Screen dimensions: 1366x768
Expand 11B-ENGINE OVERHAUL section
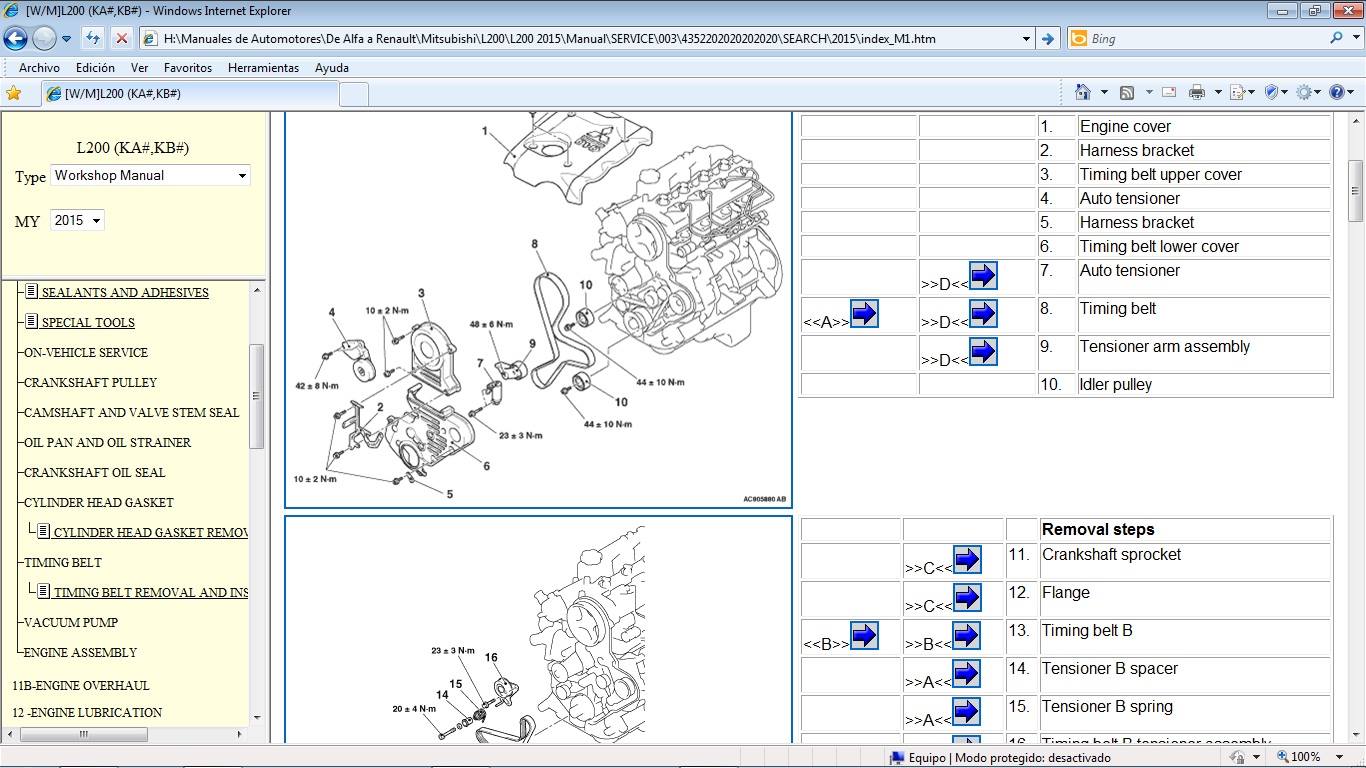[80, 685]
